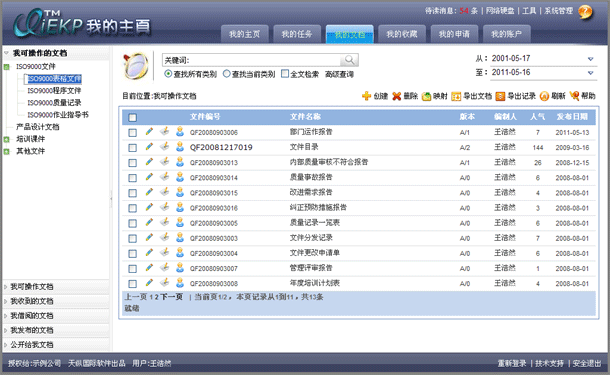Screen dimensions: 610x375
Task: Check the box for row QF20080903015
Action: pos(133,193)
